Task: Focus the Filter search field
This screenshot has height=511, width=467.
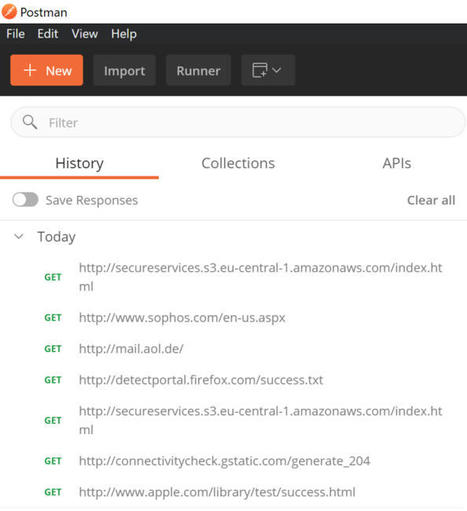Action: click(x=238, y=122)
